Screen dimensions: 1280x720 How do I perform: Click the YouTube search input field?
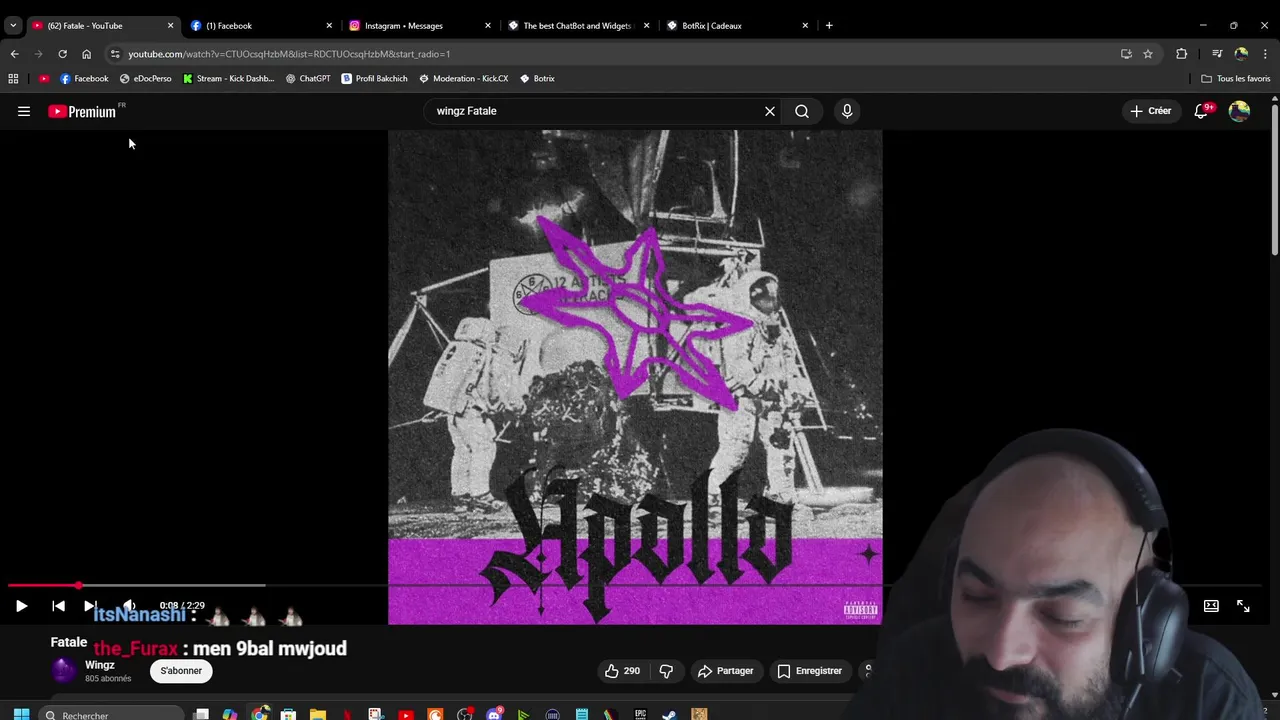click(595, 111)
